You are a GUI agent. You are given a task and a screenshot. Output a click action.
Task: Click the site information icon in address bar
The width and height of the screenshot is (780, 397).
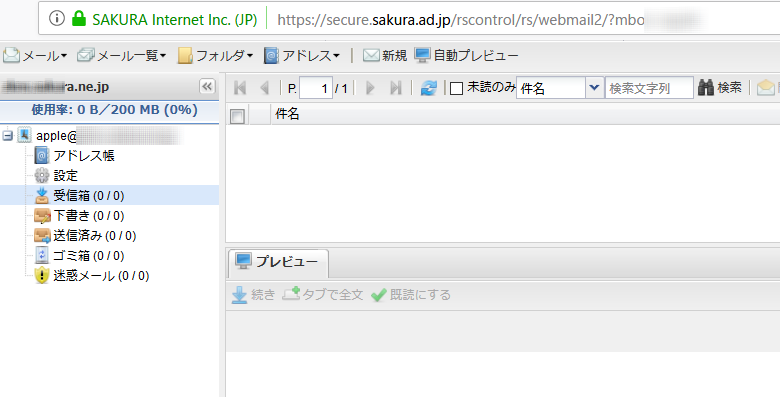57,19
